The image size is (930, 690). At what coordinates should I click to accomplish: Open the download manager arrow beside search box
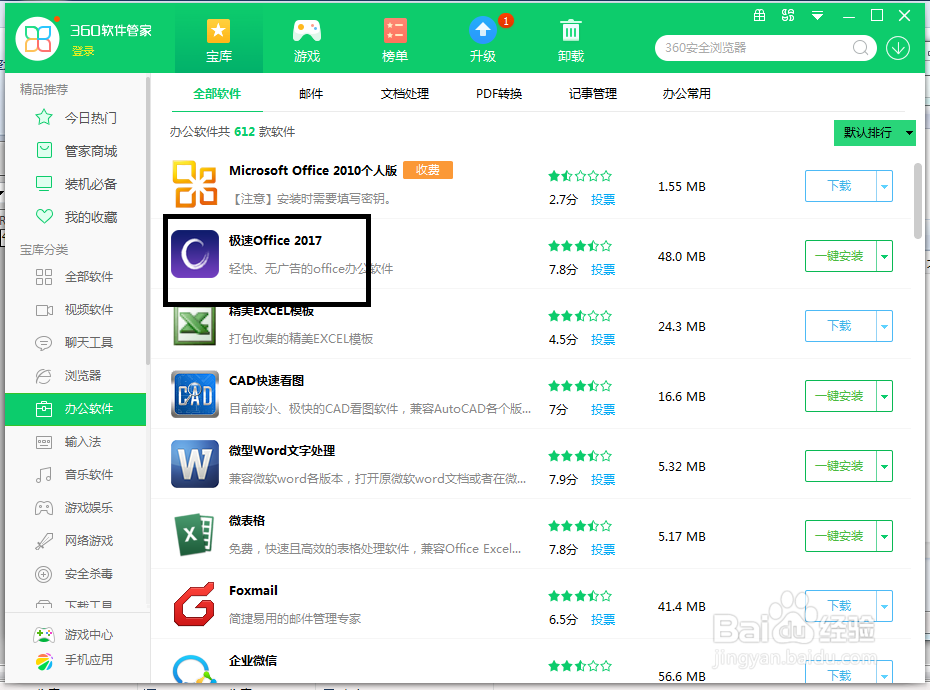897,47
